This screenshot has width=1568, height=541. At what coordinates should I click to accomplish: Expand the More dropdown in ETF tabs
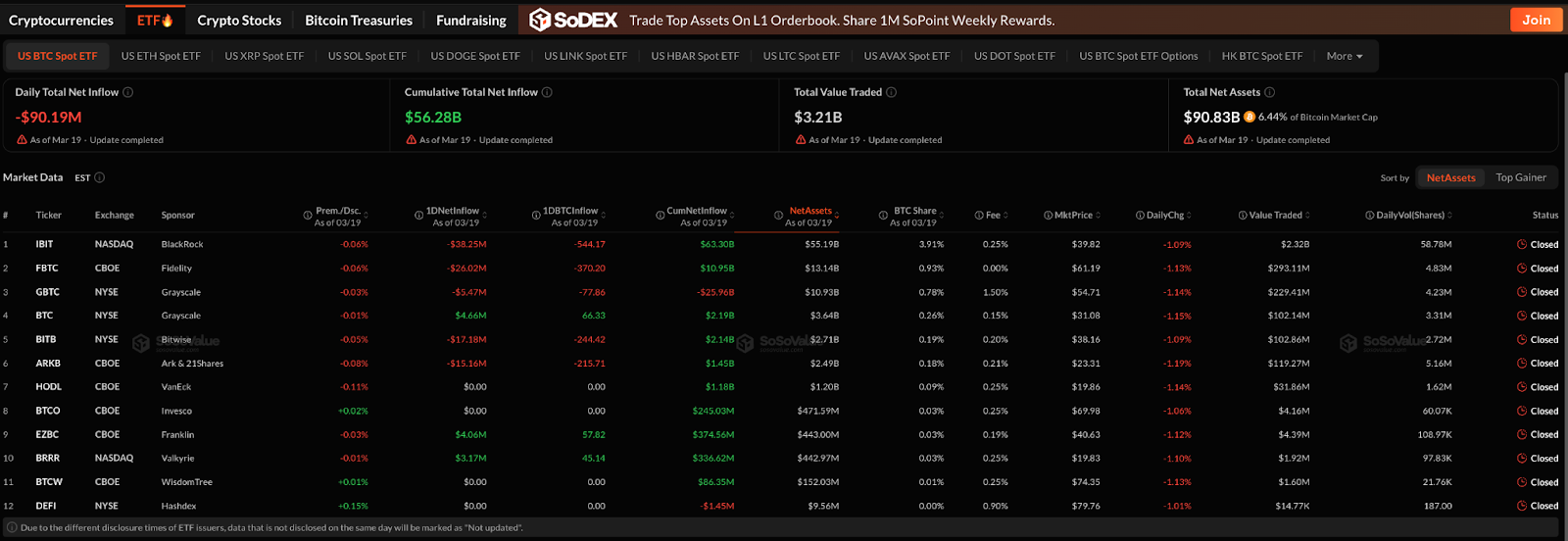[1345, 56]
